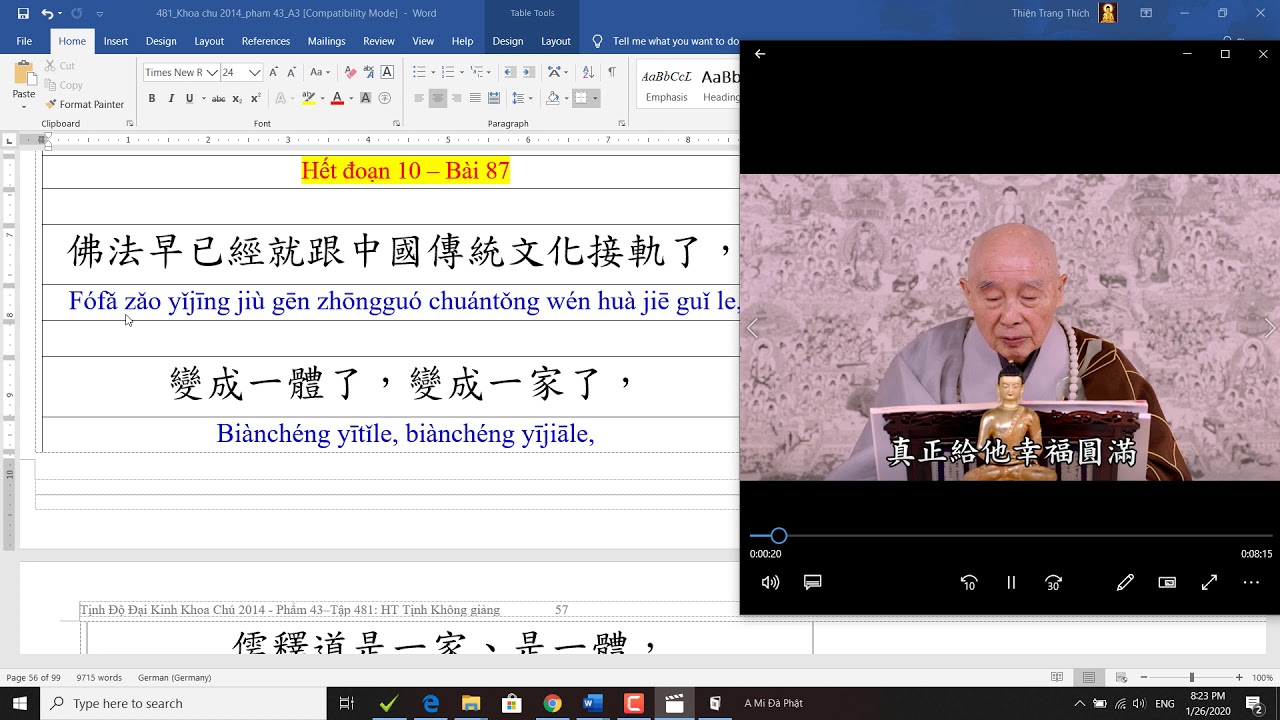Open more options ellipsis in video player
The height and width of the screenshot is (720, 1280).
1251,582
